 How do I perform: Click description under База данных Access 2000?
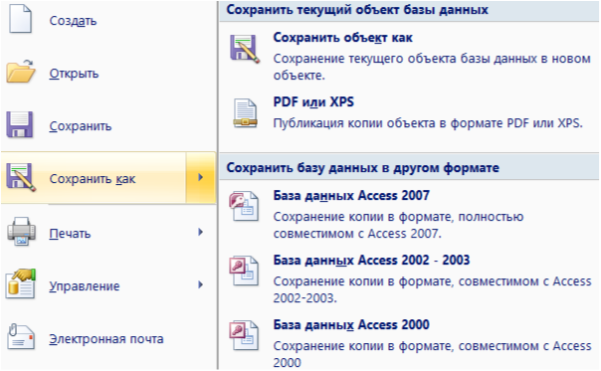[x=432, y=354]
